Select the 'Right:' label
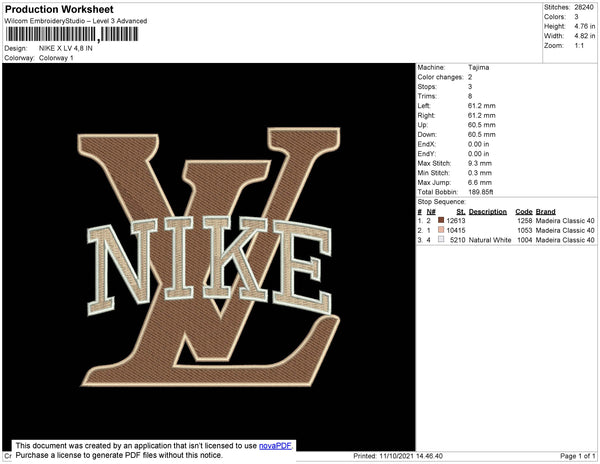This screenshot has height=464, width=600. pos(426,116)
